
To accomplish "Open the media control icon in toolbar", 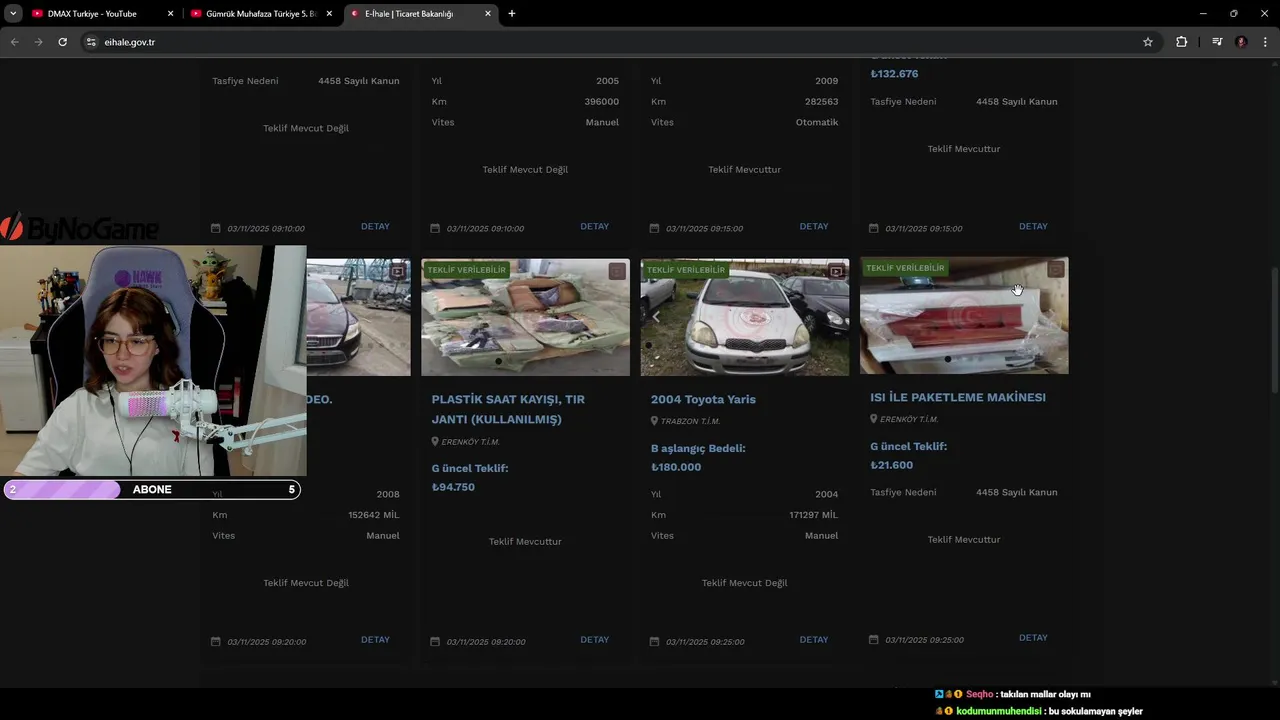I will (1217, 42).
